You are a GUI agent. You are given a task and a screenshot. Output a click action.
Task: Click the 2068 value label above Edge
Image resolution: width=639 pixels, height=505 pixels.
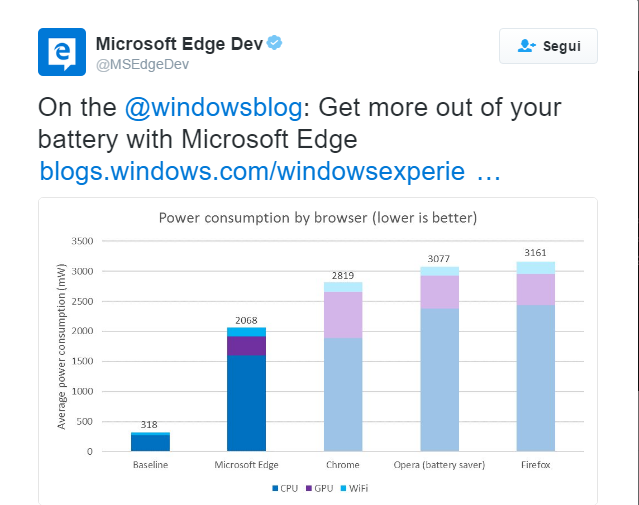click(247, 320)
